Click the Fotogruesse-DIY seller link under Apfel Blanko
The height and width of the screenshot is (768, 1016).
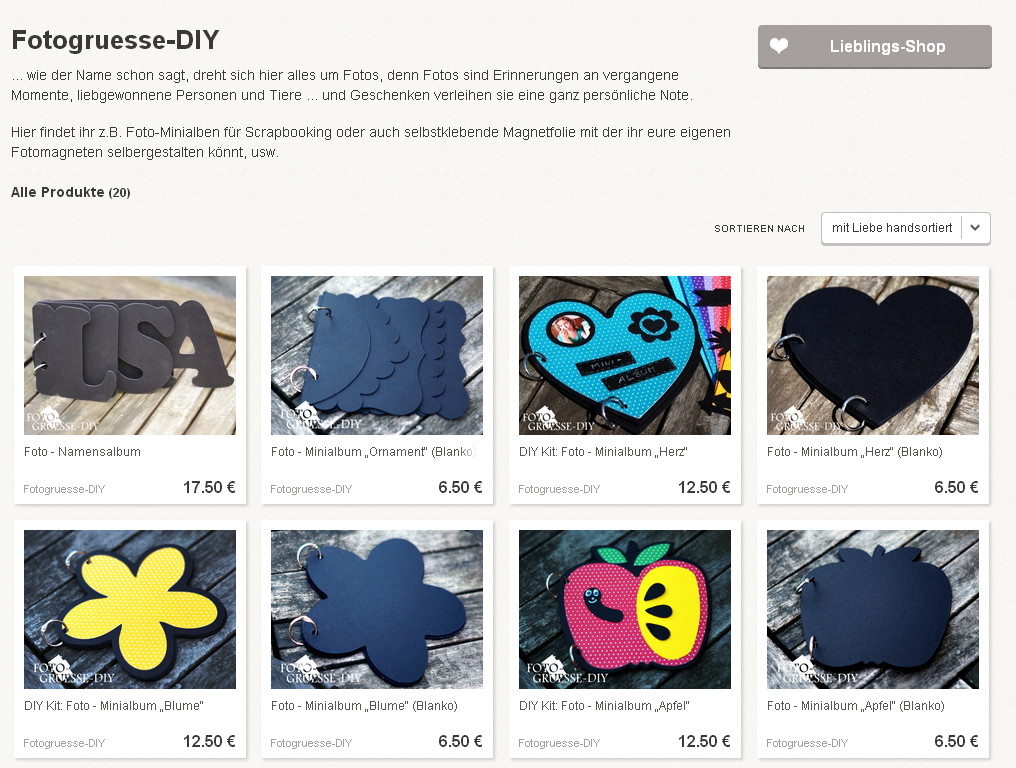tap(807, 743)
